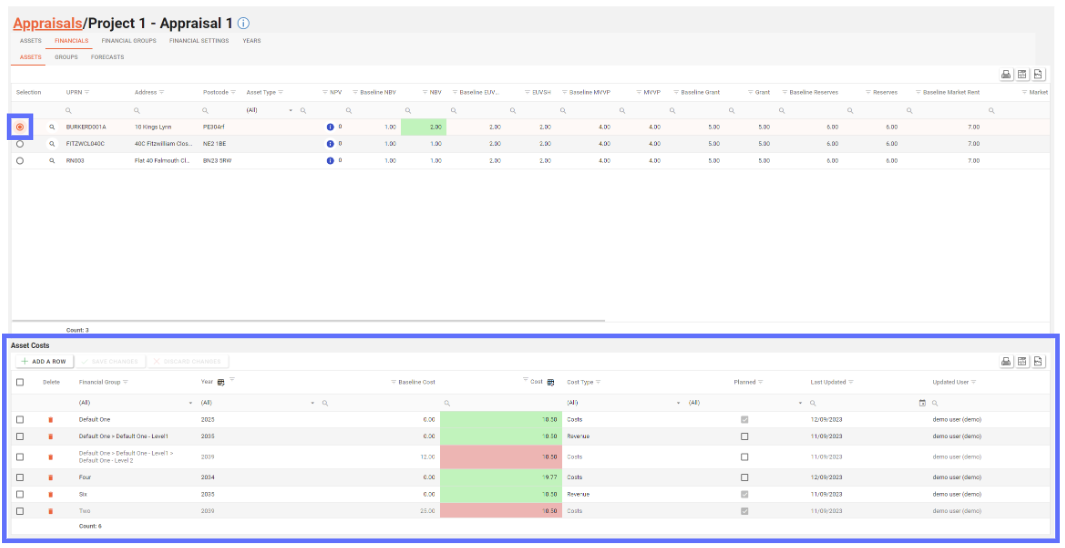The height and width of the screenshot is (548, 1065).
Task: Click the Add a Row button
Action: click(43, 361)
